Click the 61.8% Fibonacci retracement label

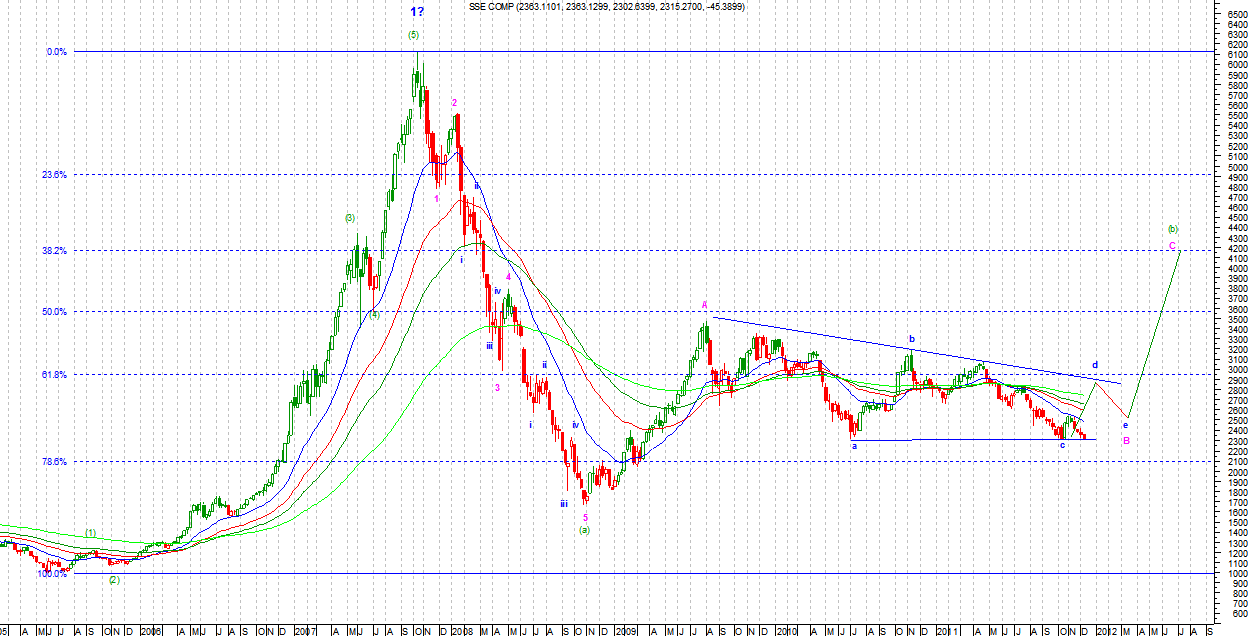tap(54, 374)
